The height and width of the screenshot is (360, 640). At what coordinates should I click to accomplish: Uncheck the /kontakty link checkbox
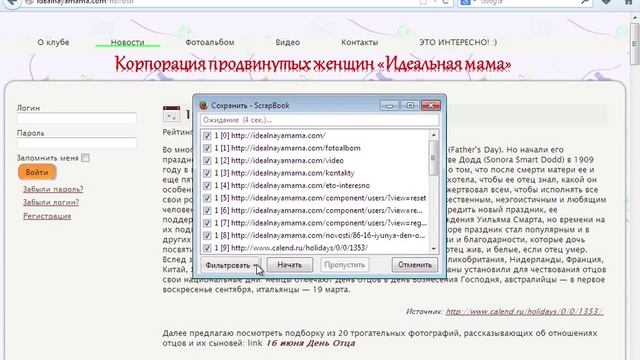(207, 173)
